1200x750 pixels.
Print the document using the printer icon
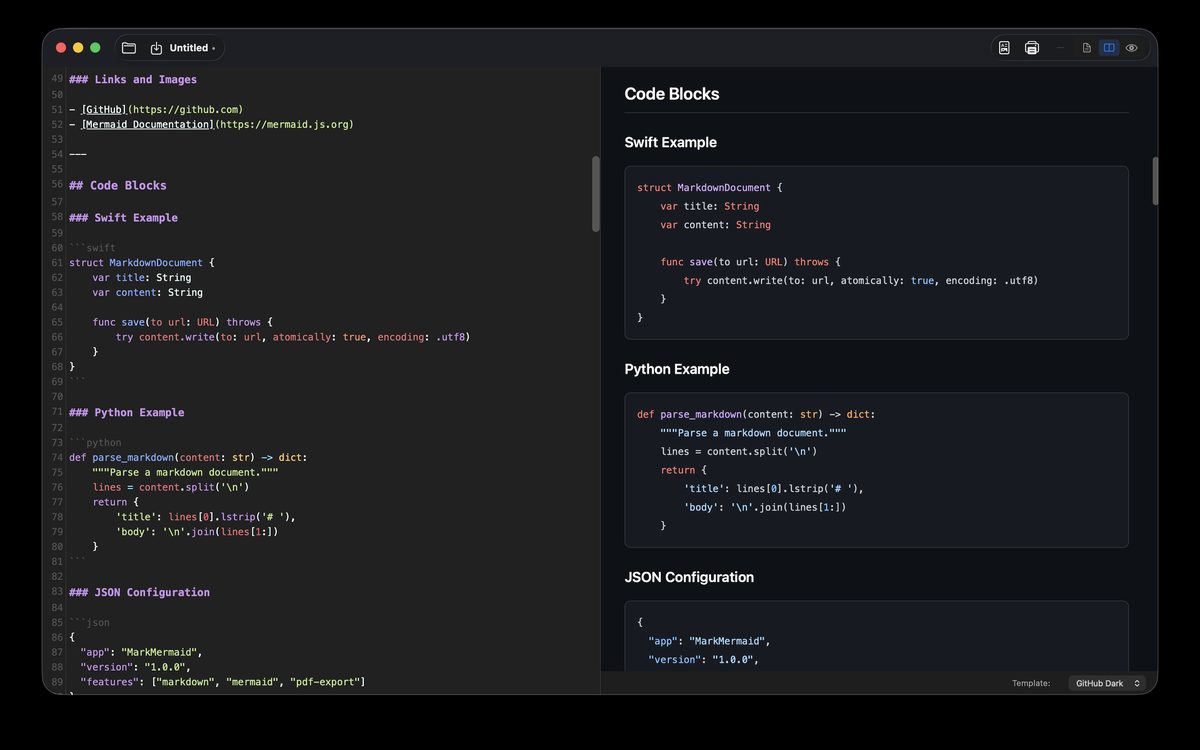click(1032, 48)
